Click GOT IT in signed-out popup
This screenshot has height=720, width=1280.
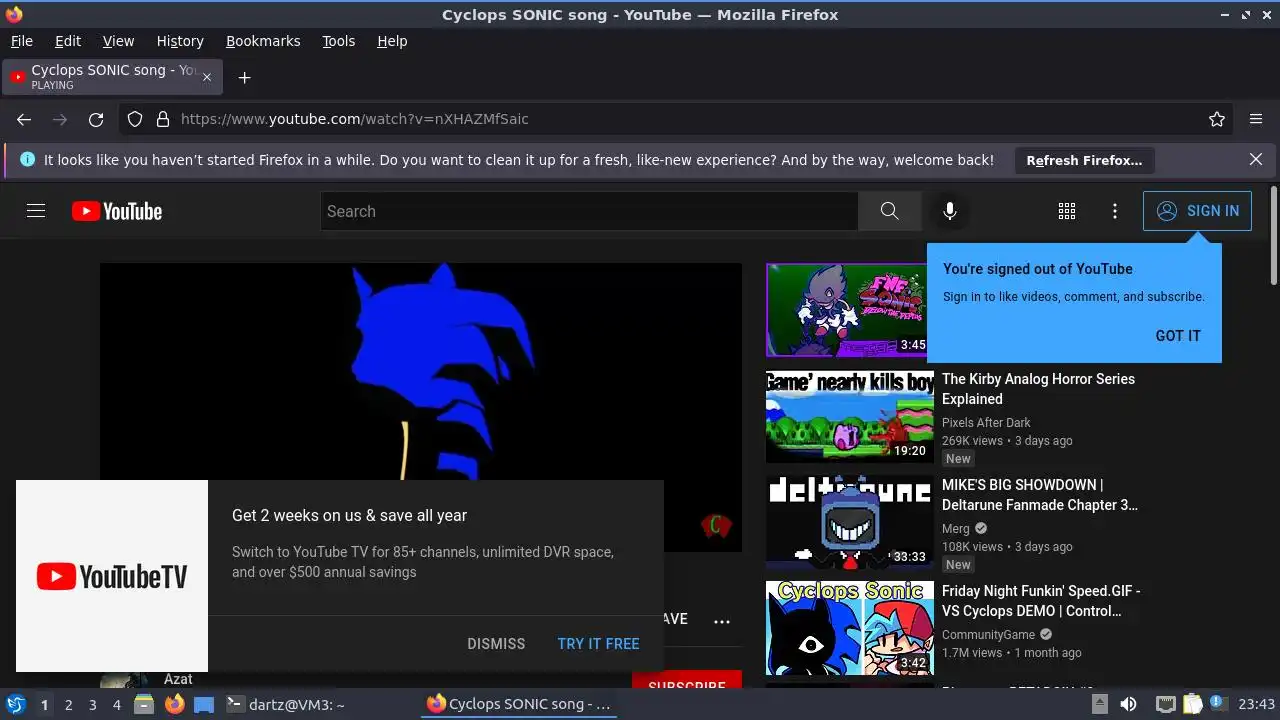[x=1178, y=336]
